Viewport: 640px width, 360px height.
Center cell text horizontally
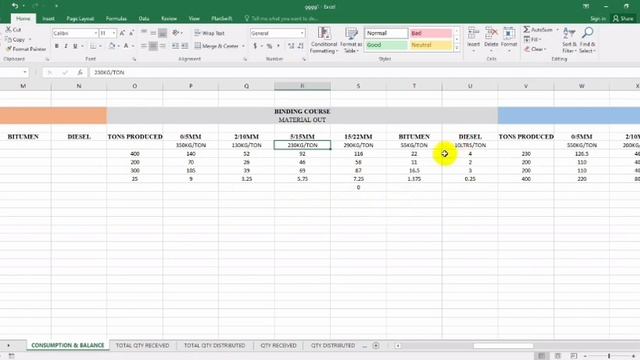[x=153, y=46]
